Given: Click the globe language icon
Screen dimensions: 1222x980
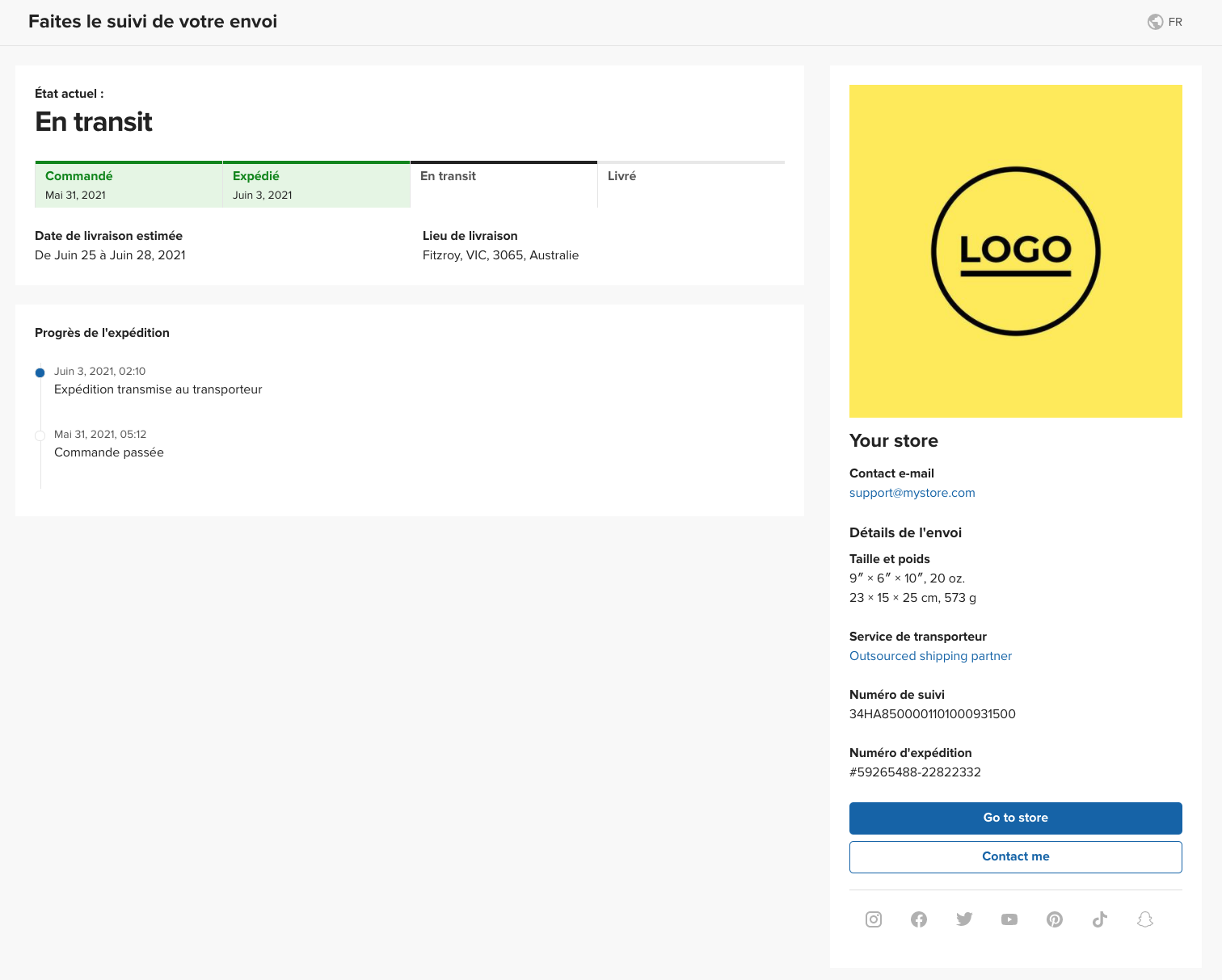Looking at the screenshot, I should (x=1156, y=22).
